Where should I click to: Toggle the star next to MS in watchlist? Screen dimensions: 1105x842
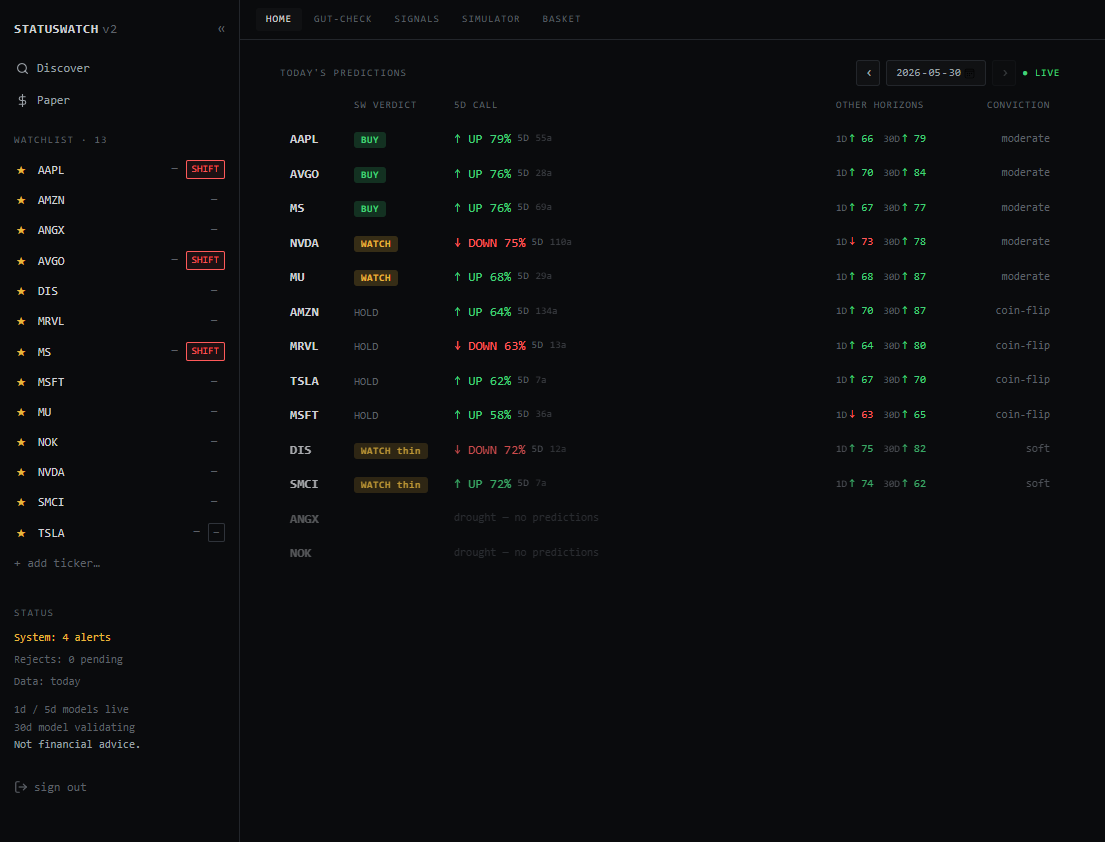pos(21,352)
